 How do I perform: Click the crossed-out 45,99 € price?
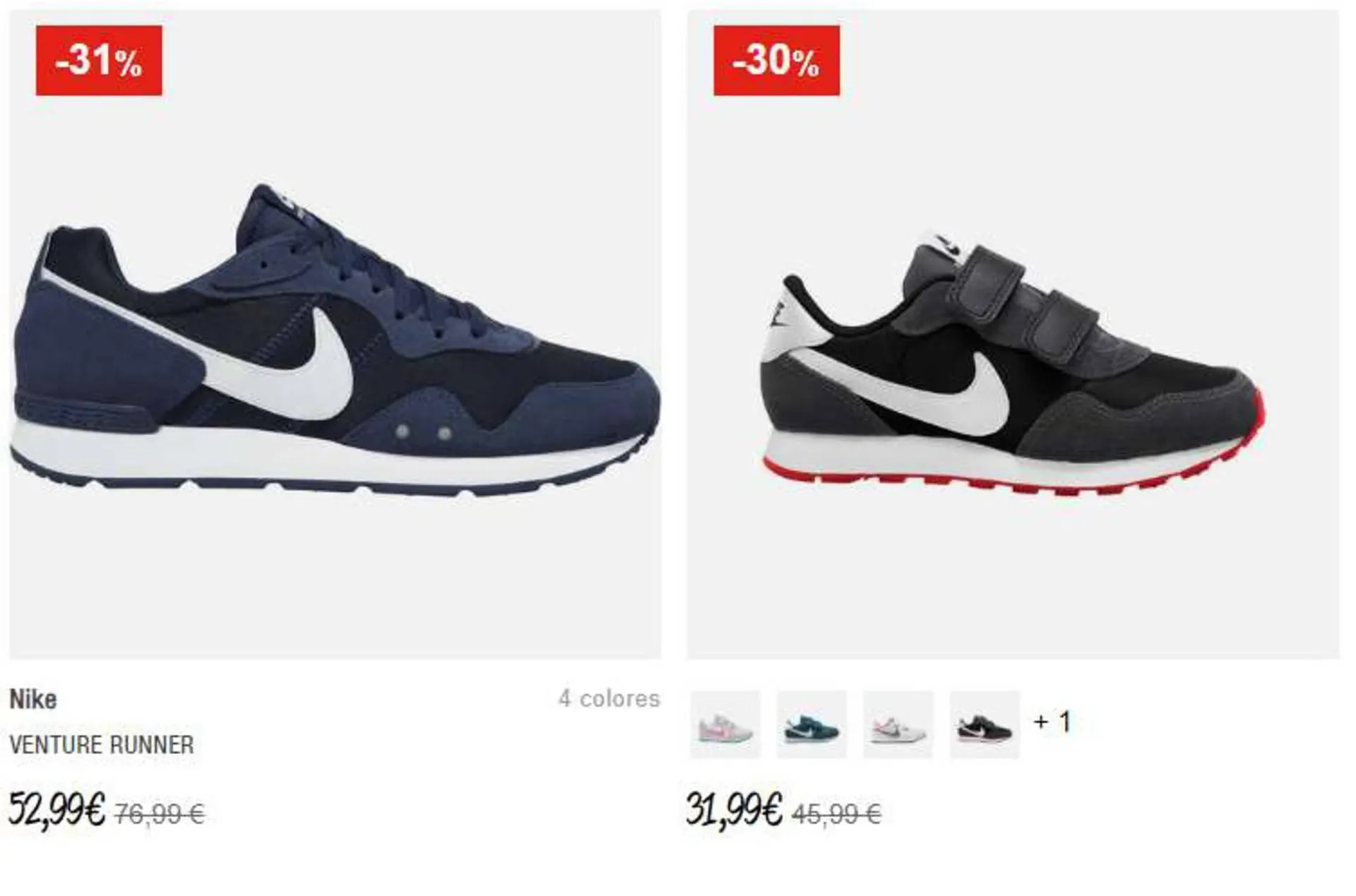837,815
